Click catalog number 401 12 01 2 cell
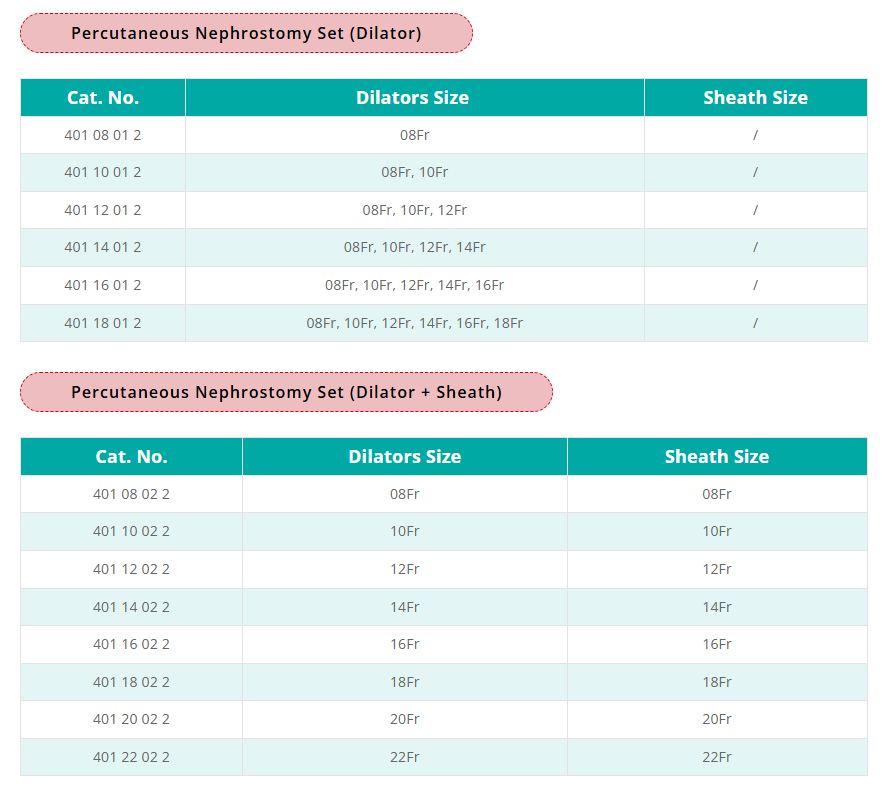The width and height of the screenshot is (889, 794). [x=103, y=210]
